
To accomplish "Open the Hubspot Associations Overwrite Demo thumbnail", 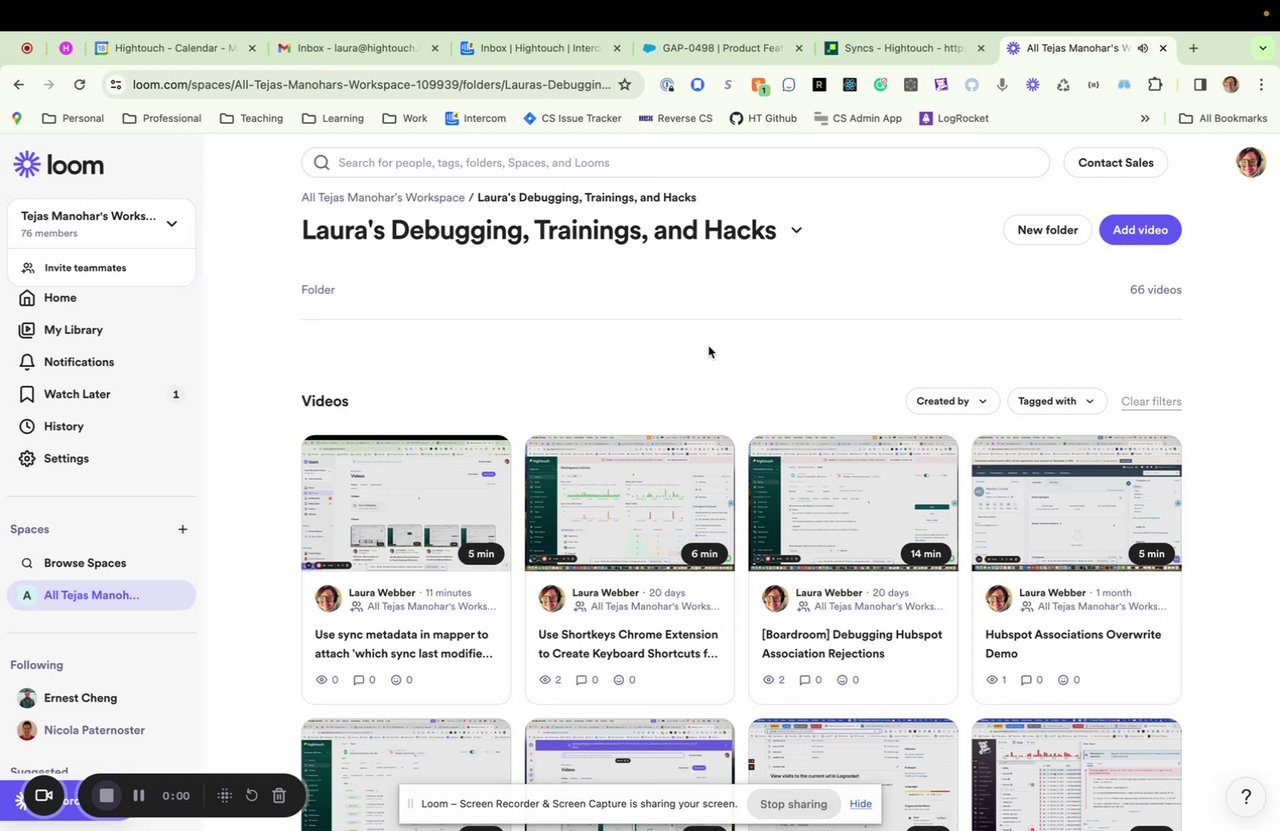I will [1077, 503].
